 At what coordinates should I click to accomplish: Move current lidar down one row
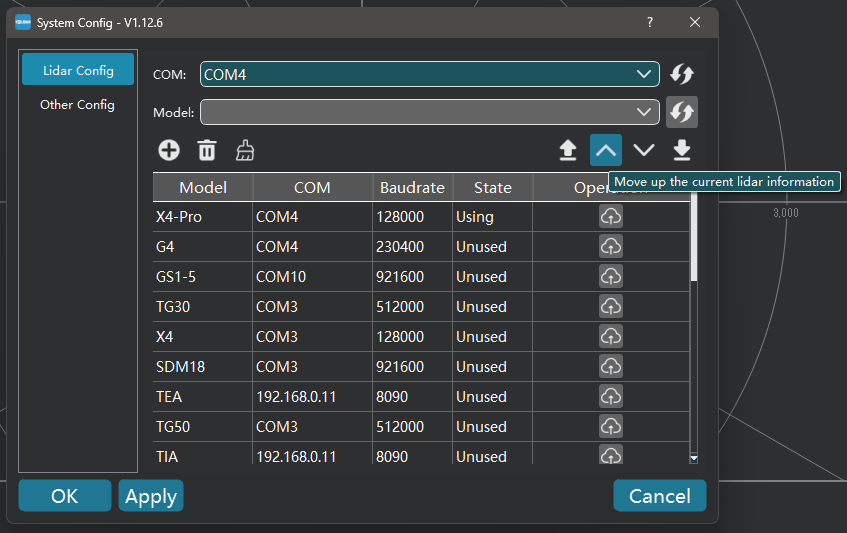point(644,150)
